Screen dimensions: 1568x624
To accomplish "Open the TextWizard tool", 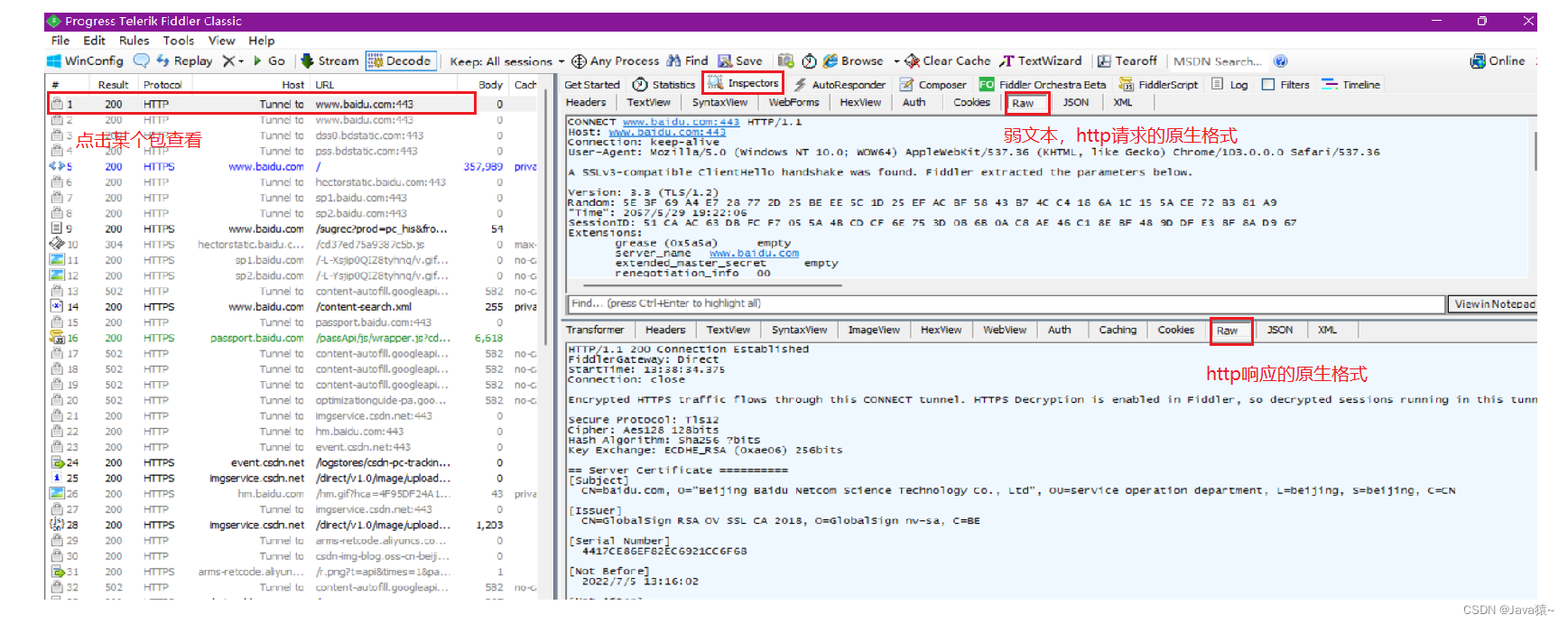I will 1041,61.
